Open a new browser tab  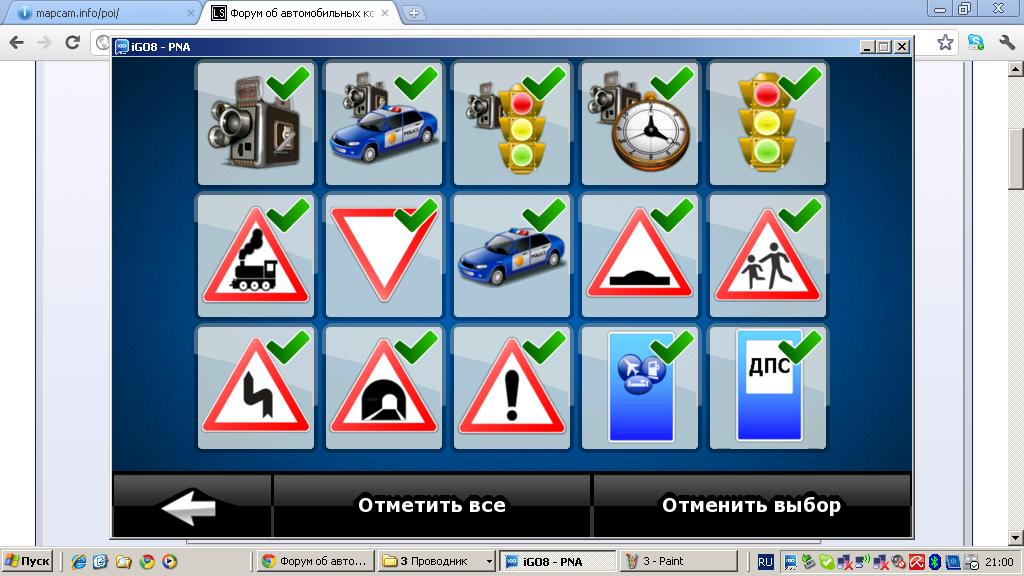[414, 13]
